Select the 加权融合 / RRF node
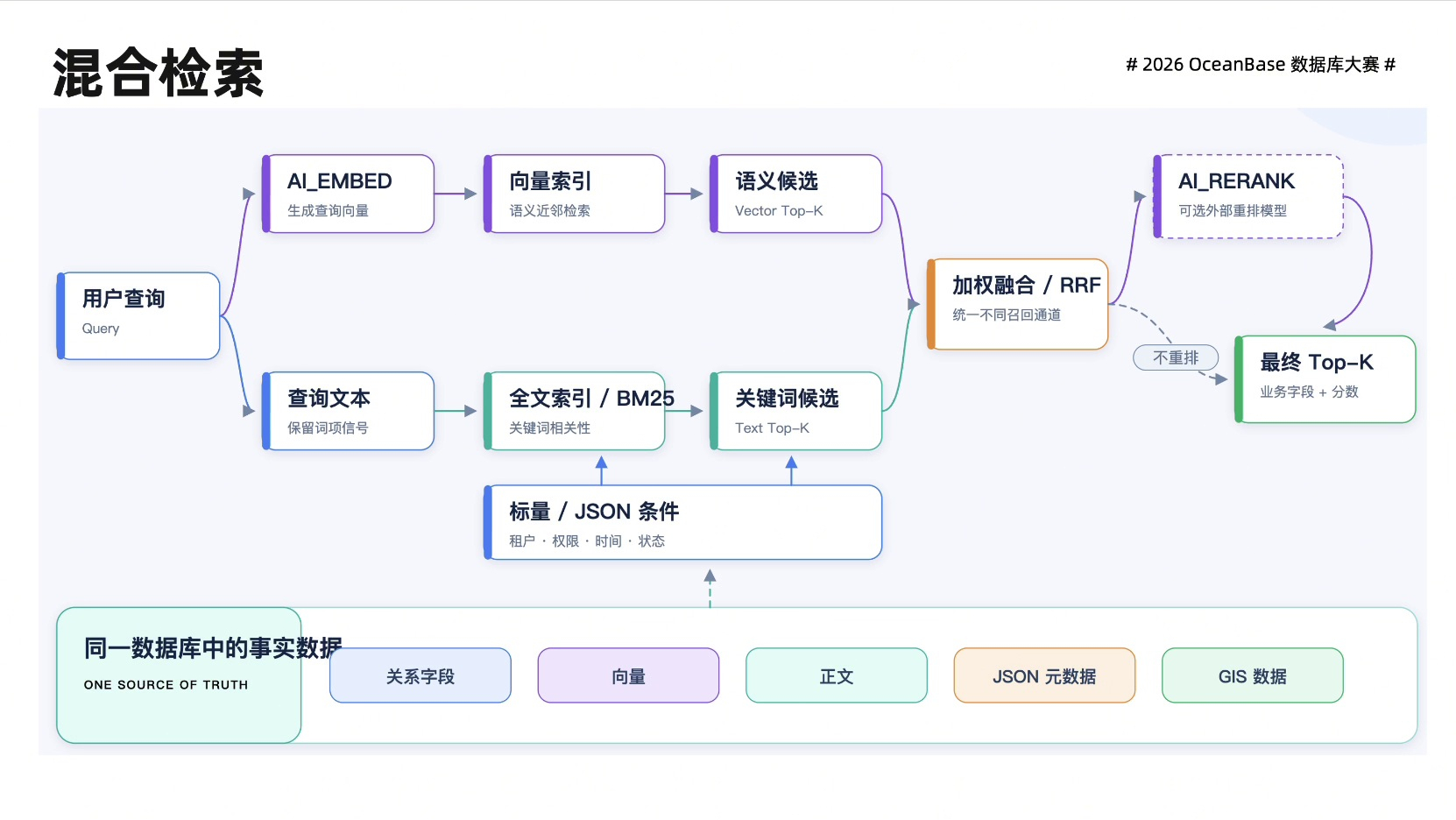Viewport: 1456px width, 820px height. coord(1018,304)
